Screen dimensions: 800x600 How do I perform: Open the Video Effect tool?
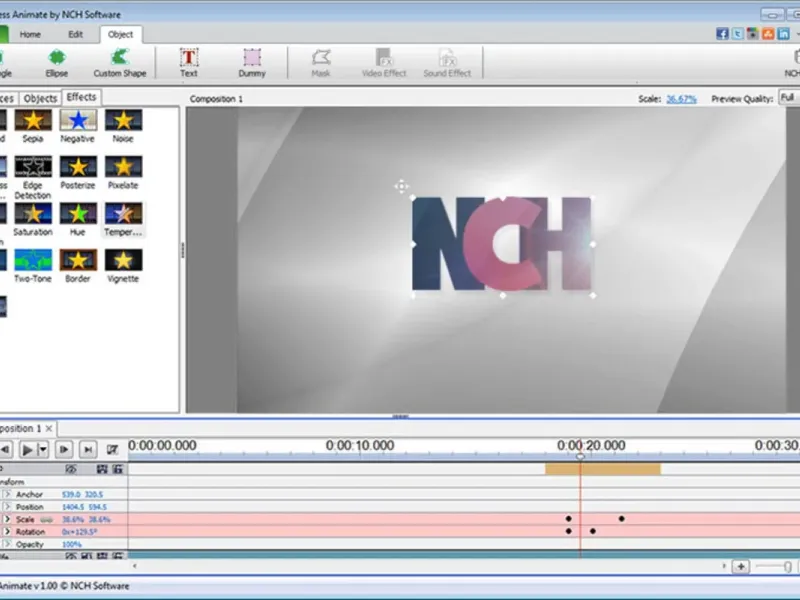(384, 63)
